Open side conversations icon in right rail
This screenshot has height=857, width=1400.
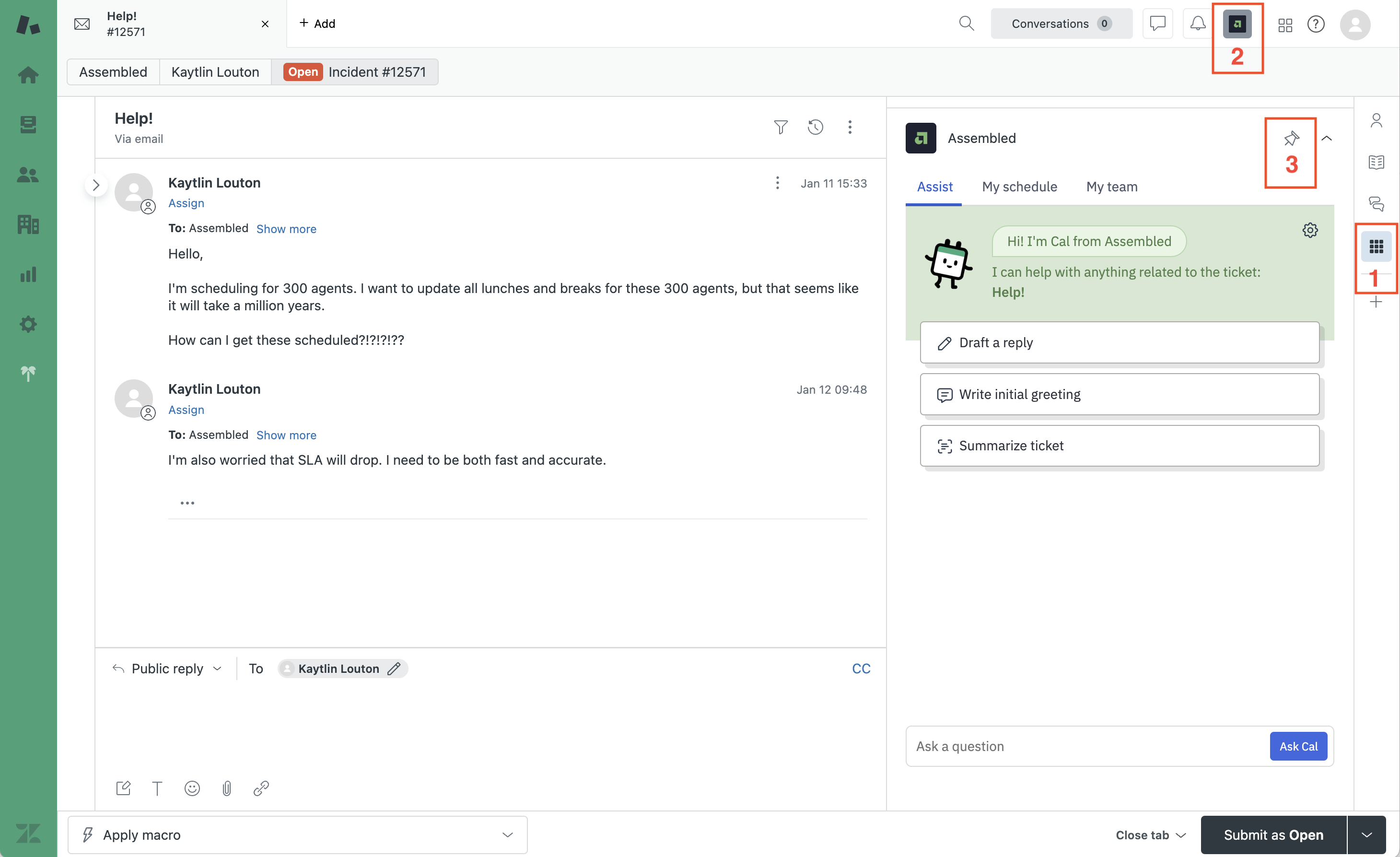(x=1376, y=204)
